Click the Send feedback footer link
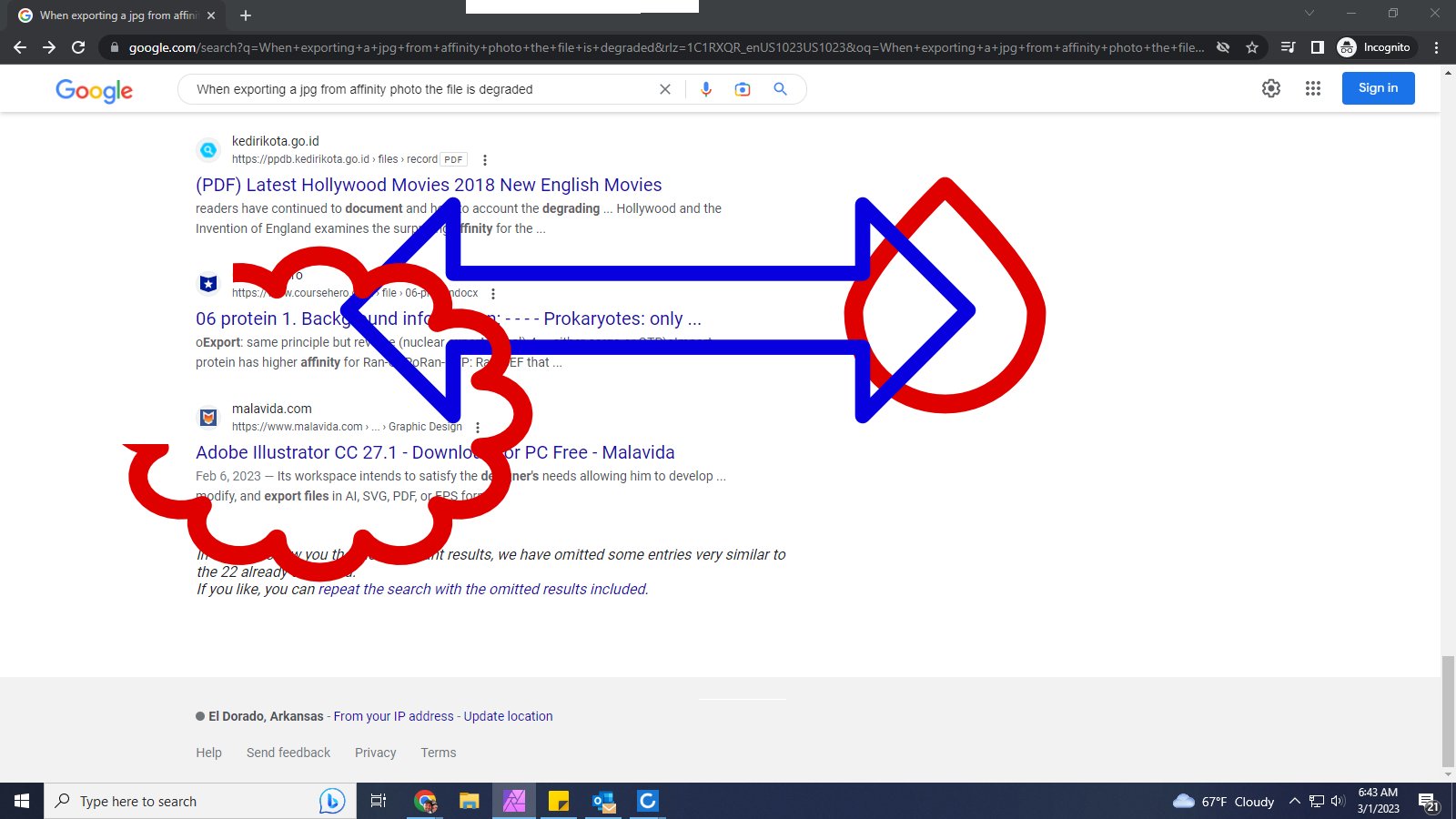 click(x=288, y=753)
